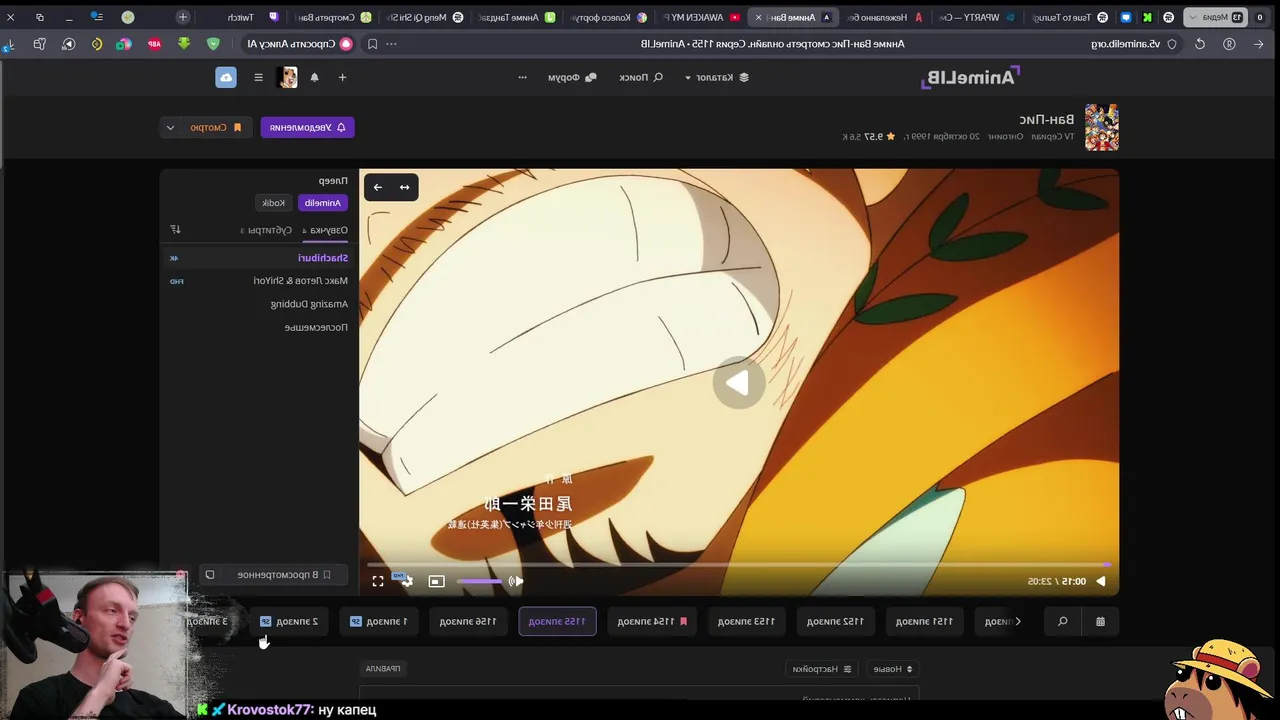
Task: Open comment Настройки button
Action: coord(822,669)
